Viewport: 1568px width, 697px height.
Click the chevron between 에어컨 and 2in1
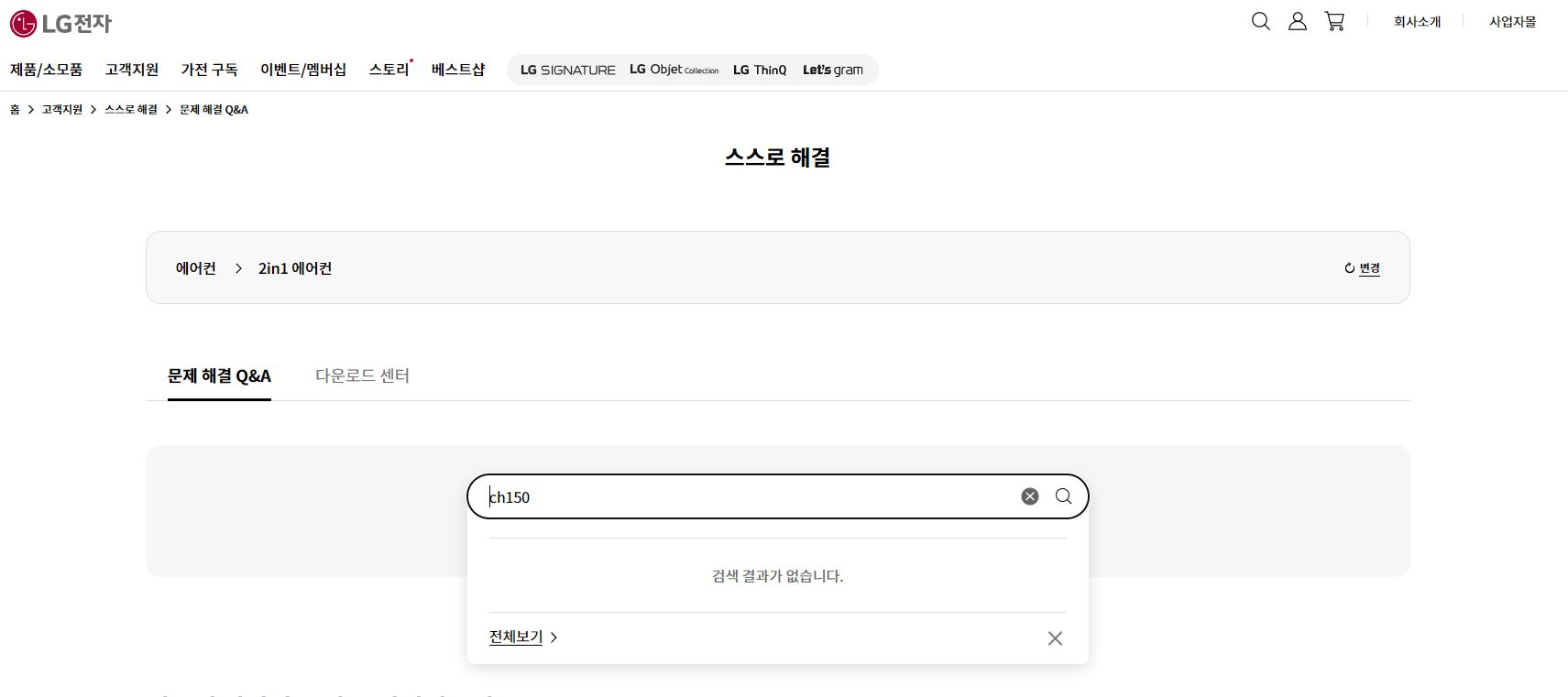pos(238,268)
